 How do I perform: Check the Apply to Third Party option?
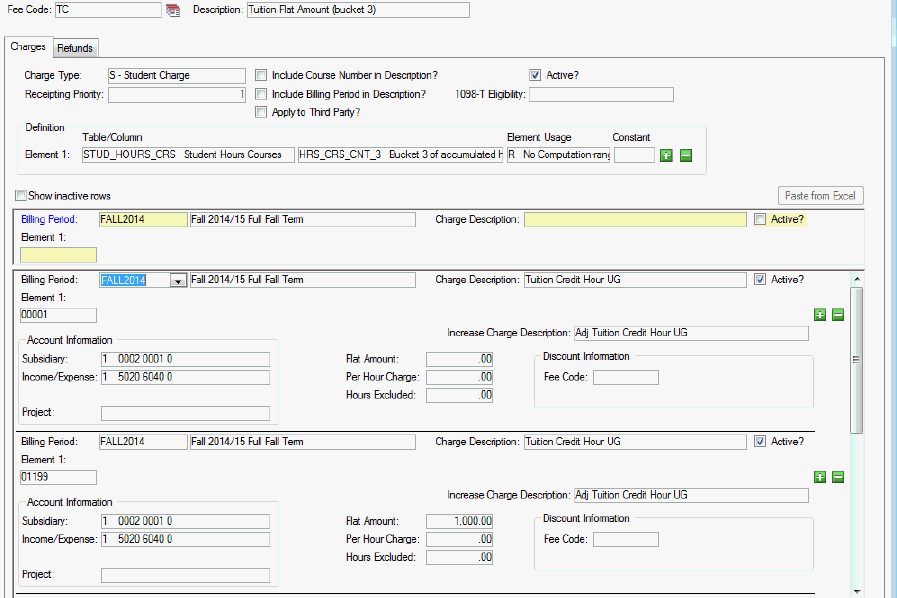[x=261, y=112]
